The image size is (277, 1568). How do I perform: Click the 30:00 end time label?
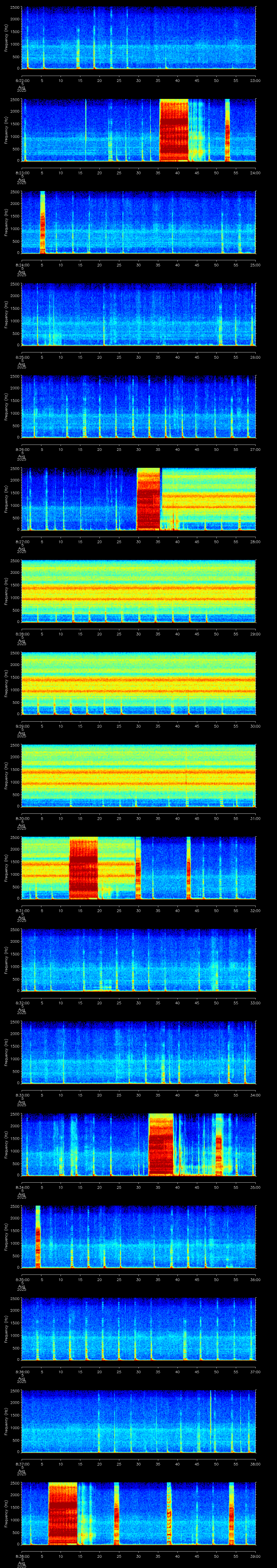pyautogui.click(x=256, y=726)
